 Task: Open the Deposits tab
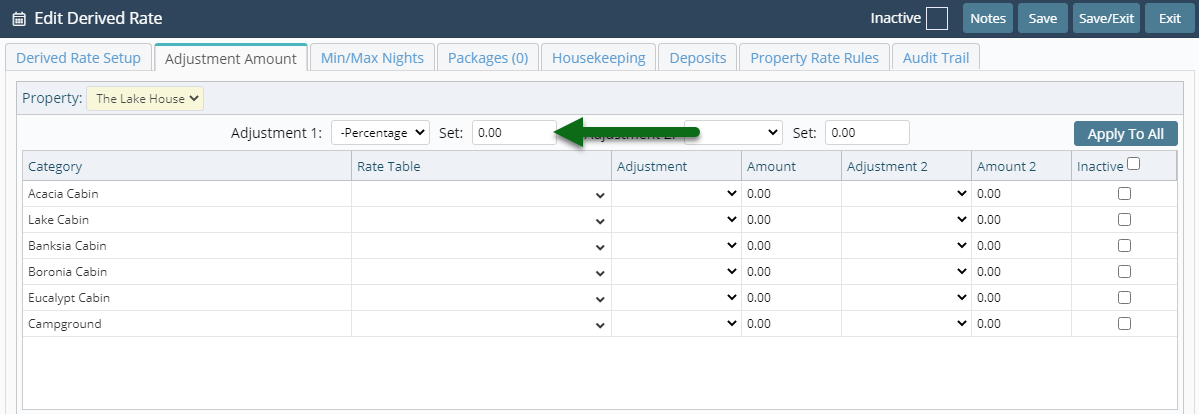click(x=697, y=57)
